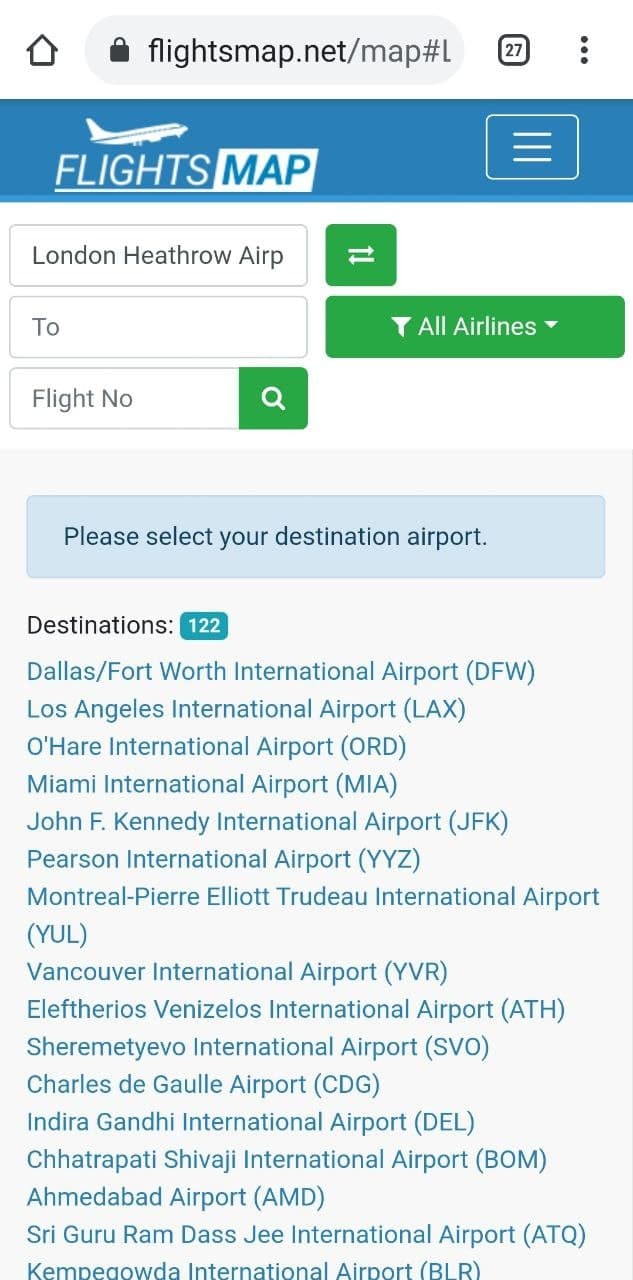Viewport: 633px width, 1280px height.
Task: Tap the browser home icon
Action: 42,49
